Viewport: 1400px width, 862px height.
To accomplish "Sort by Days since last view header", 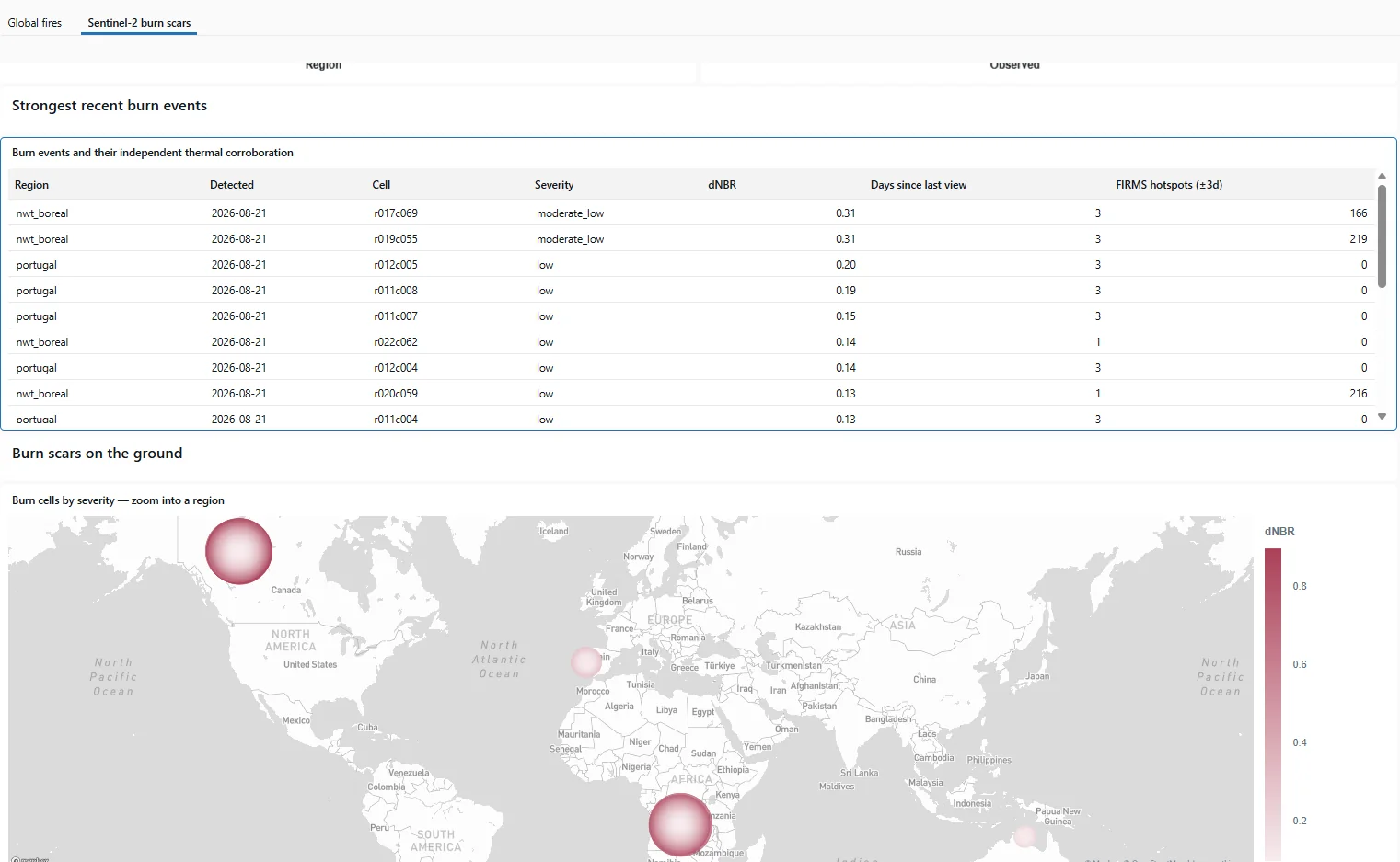I will pyautogui.click(x=919, y=185).
